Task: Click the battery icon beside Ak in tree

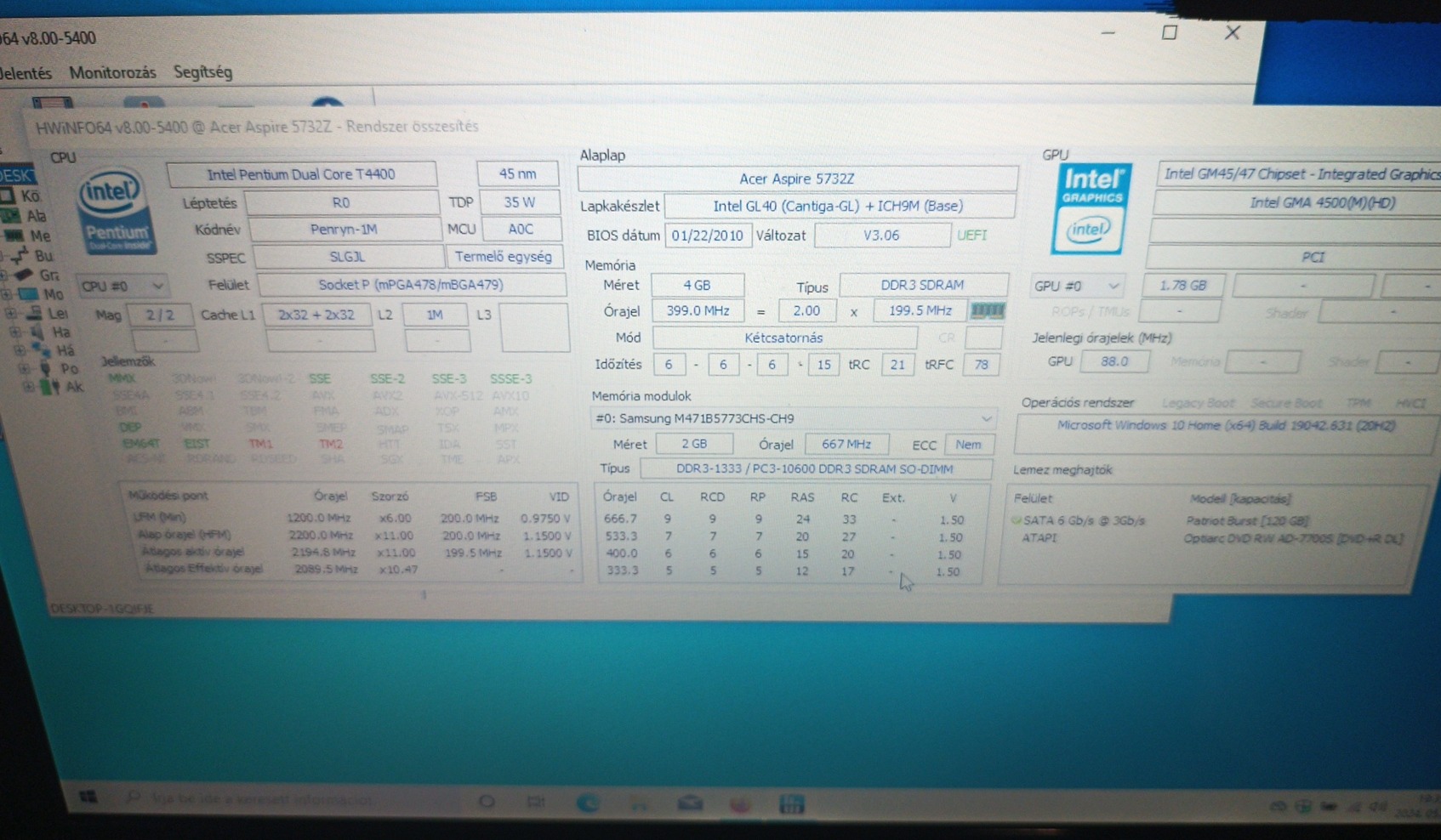Action: (x=50, y=387)
